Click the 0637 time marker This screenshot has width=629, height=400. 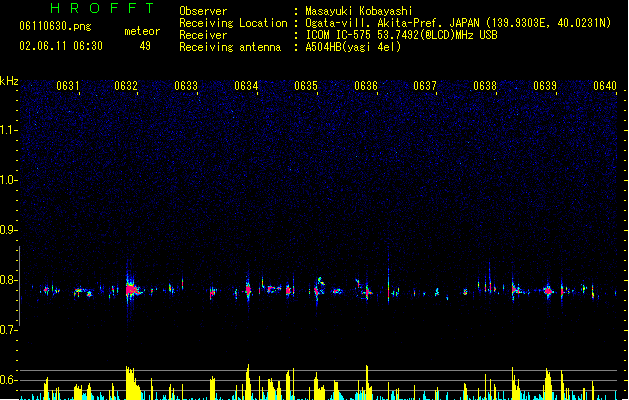[x=425, y=86]
